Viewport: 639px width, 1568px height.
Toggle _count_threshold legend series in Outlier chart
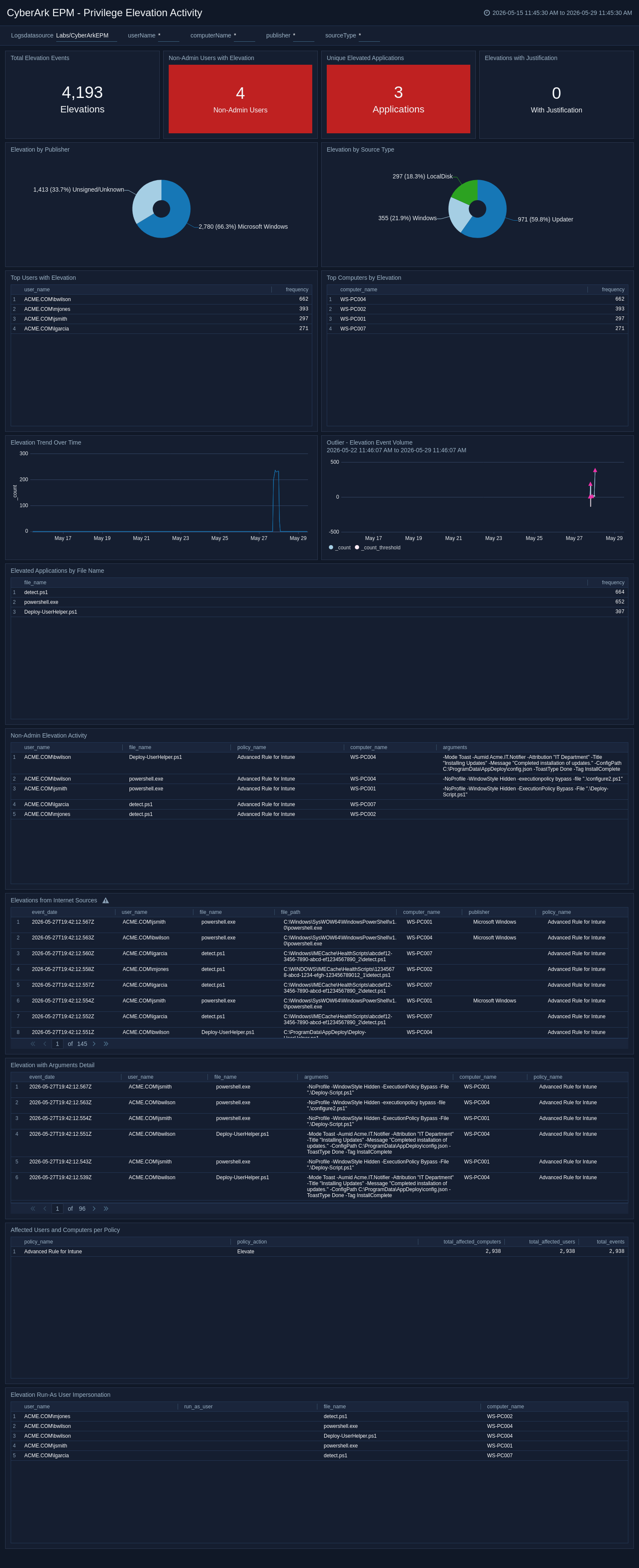[x=378, y=548]
